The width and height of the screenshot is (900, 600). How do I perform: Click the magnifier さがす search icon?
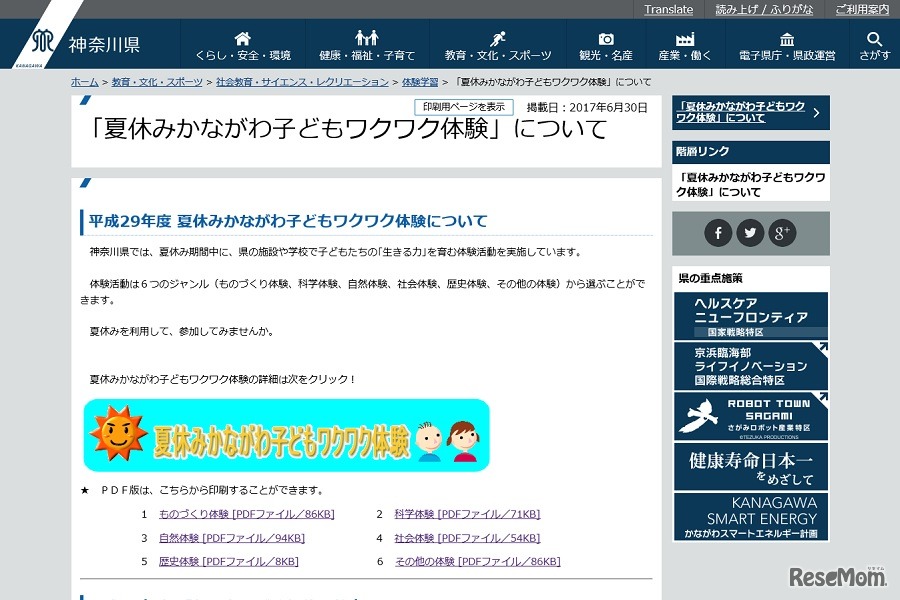tap(874, 45)
